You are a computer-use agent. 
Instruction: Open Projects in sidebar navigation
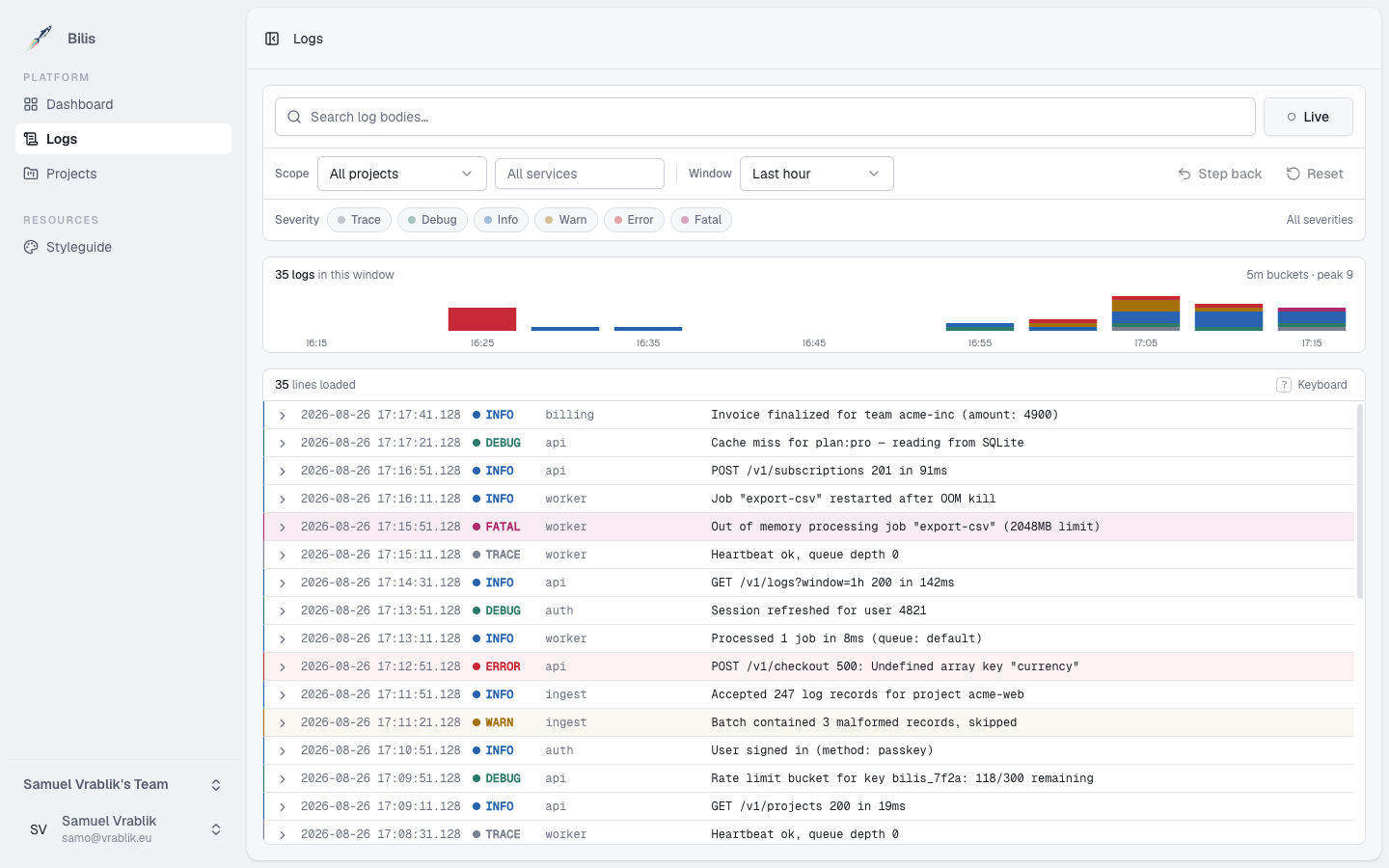(x=123, y=174)
